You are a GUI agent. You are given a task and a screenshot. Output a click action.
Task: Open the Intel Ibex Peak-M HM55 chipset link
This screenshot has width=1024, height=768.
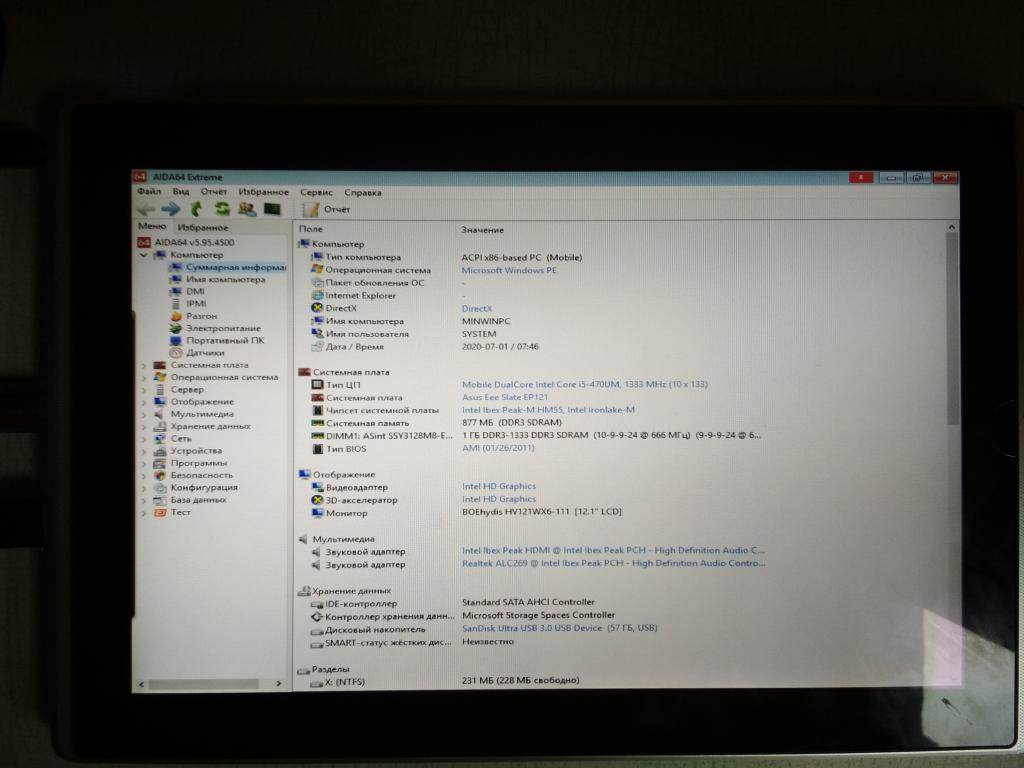click(548, 410)
